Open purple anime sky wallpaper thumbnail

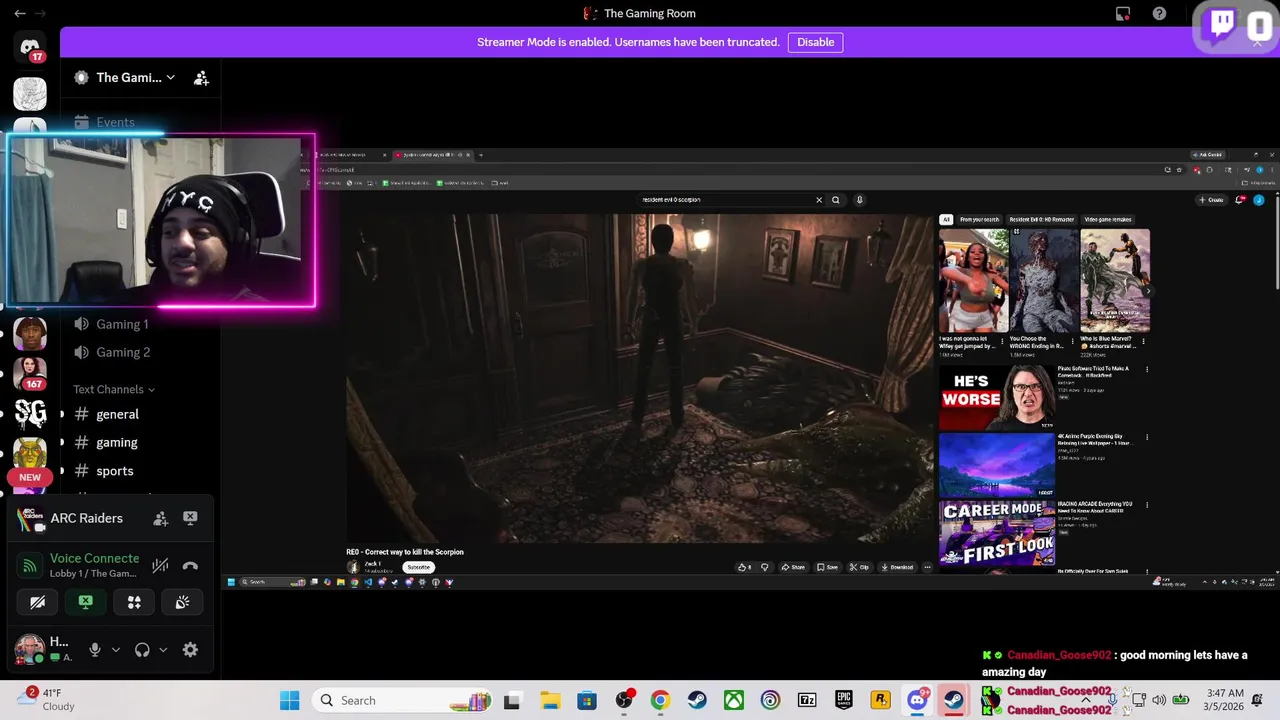[x=996, y=465]
